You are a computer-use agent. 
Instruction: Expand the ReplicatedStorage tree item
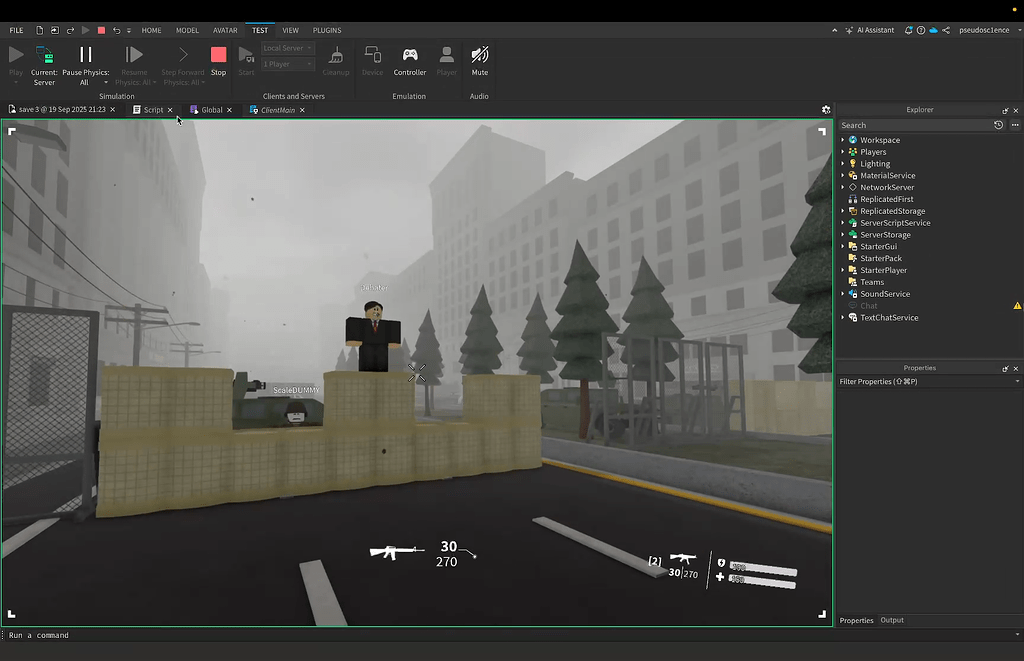point(841,211)
